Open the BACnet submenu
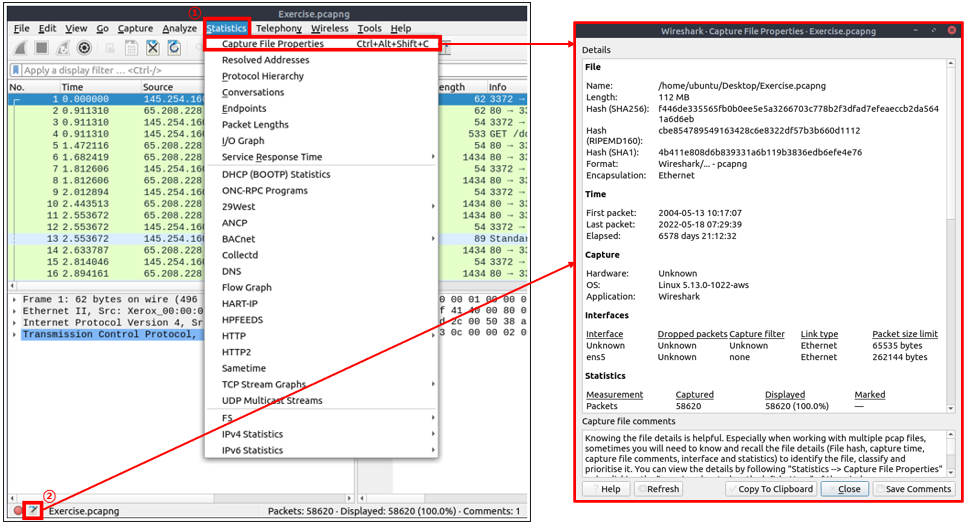This screenshot has width=975, height=526. coord(321,239)
